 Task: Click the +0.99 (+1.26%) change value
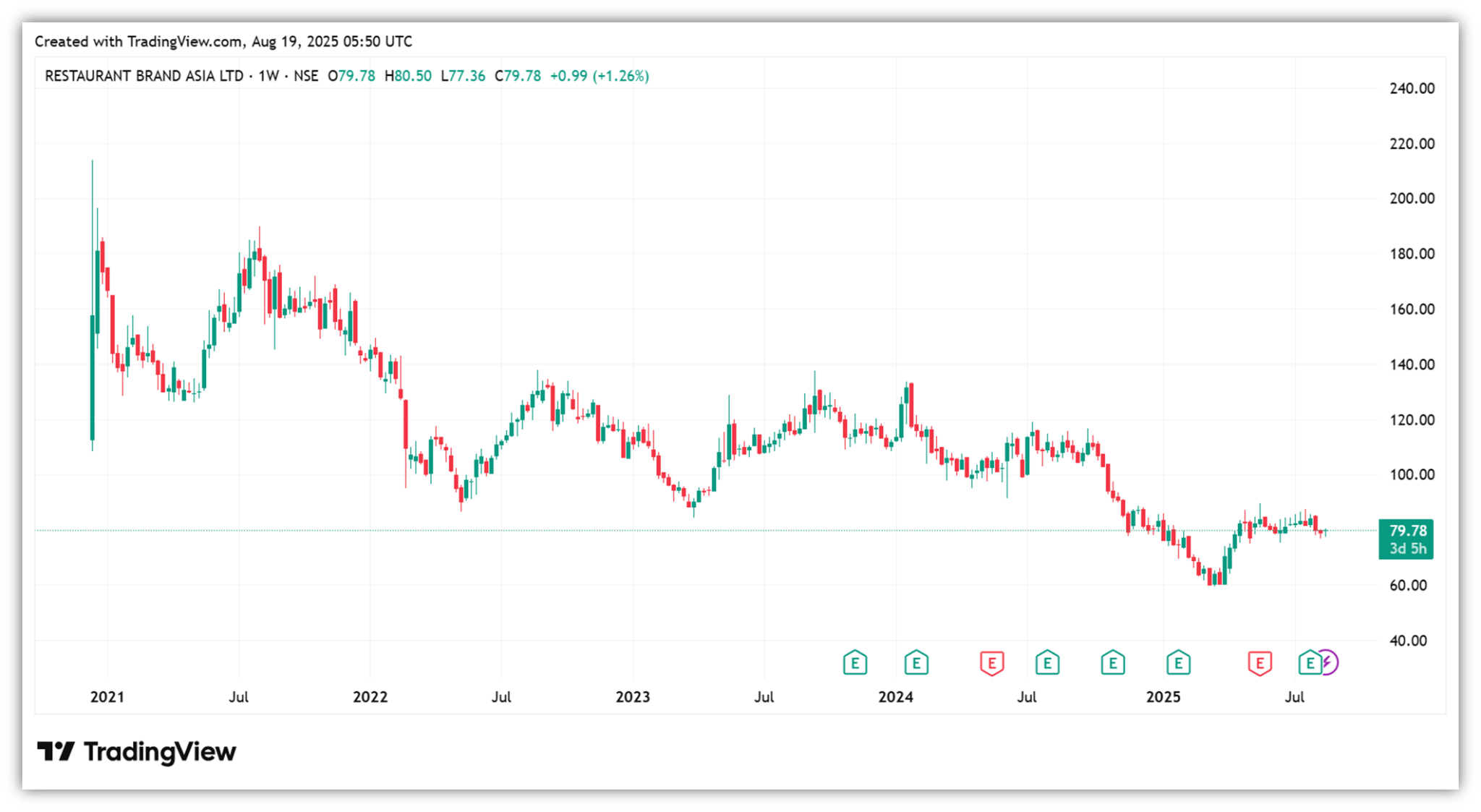[599, 76]
